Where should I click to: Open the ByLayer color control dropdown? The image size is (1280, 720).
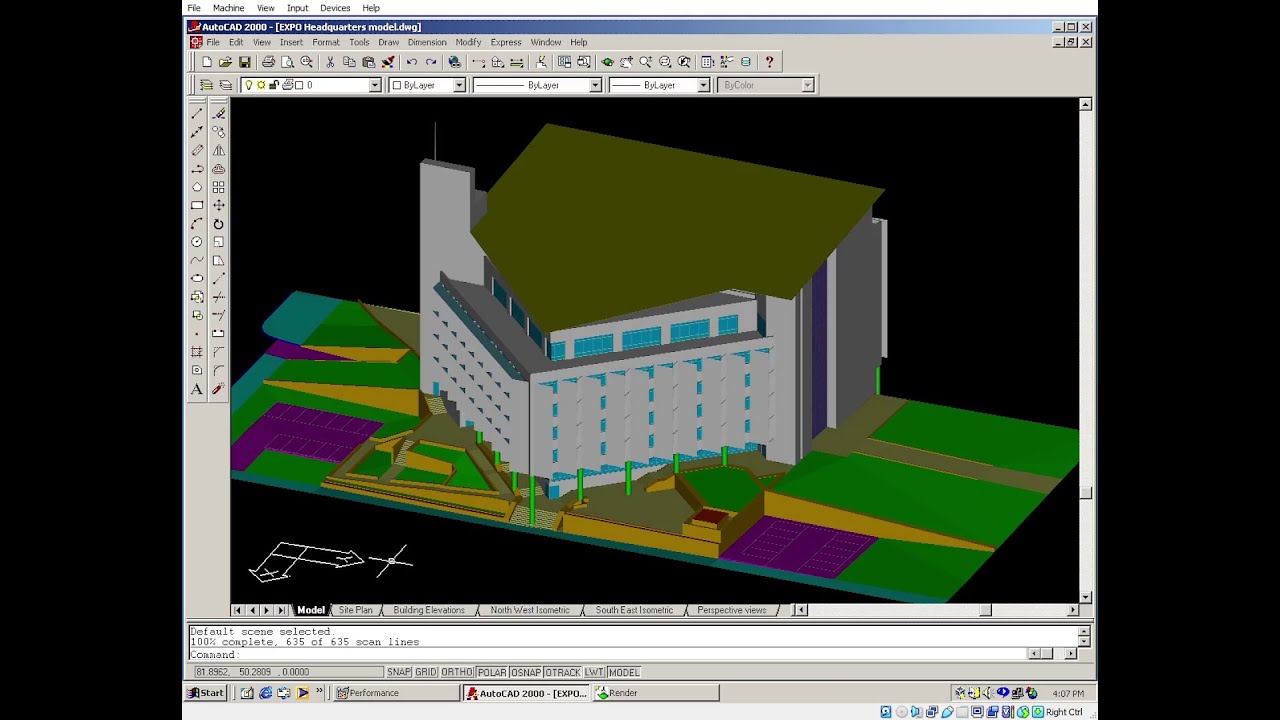[x=459, y=86]
